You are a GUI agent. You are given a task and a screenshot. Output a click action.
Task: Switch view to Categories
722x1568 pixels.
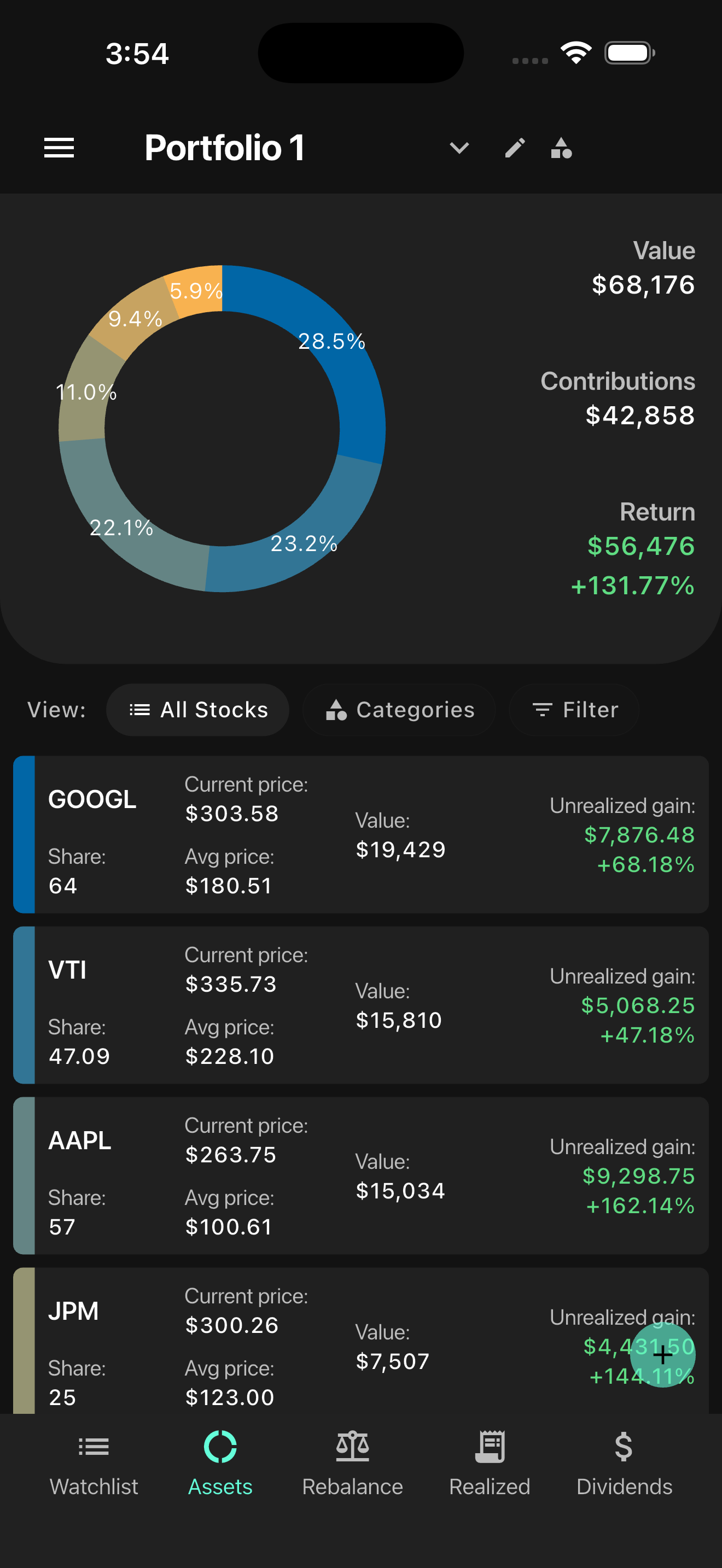click(399, 710)
